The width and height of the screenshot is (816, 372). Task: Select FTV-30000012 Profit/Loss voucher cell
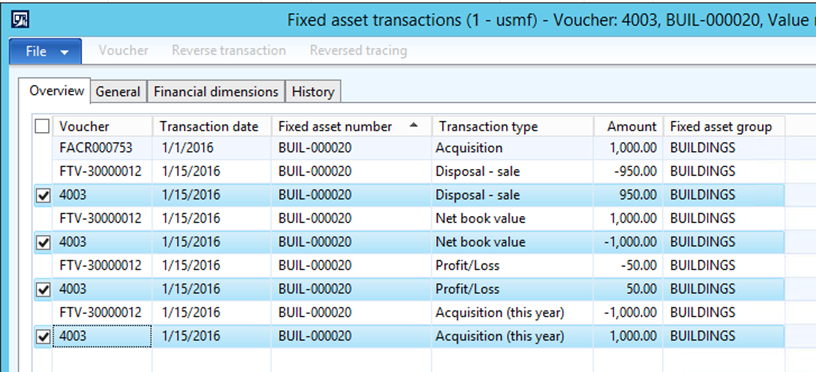tap(103, 265)
